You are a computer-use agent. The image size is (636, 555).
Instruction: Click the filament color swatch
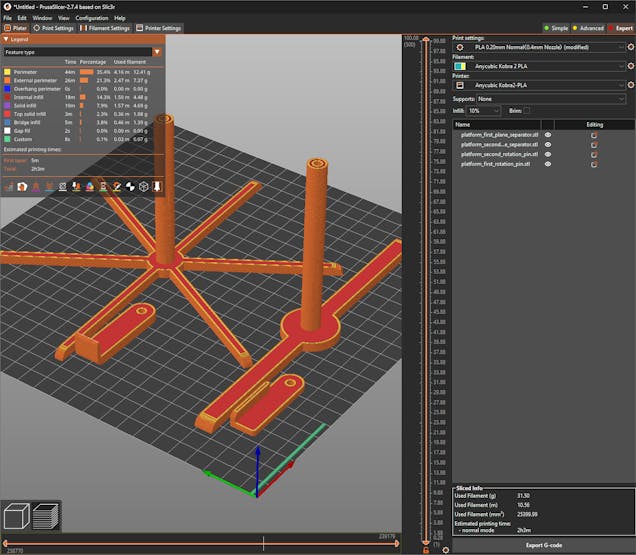click(460, 66)
